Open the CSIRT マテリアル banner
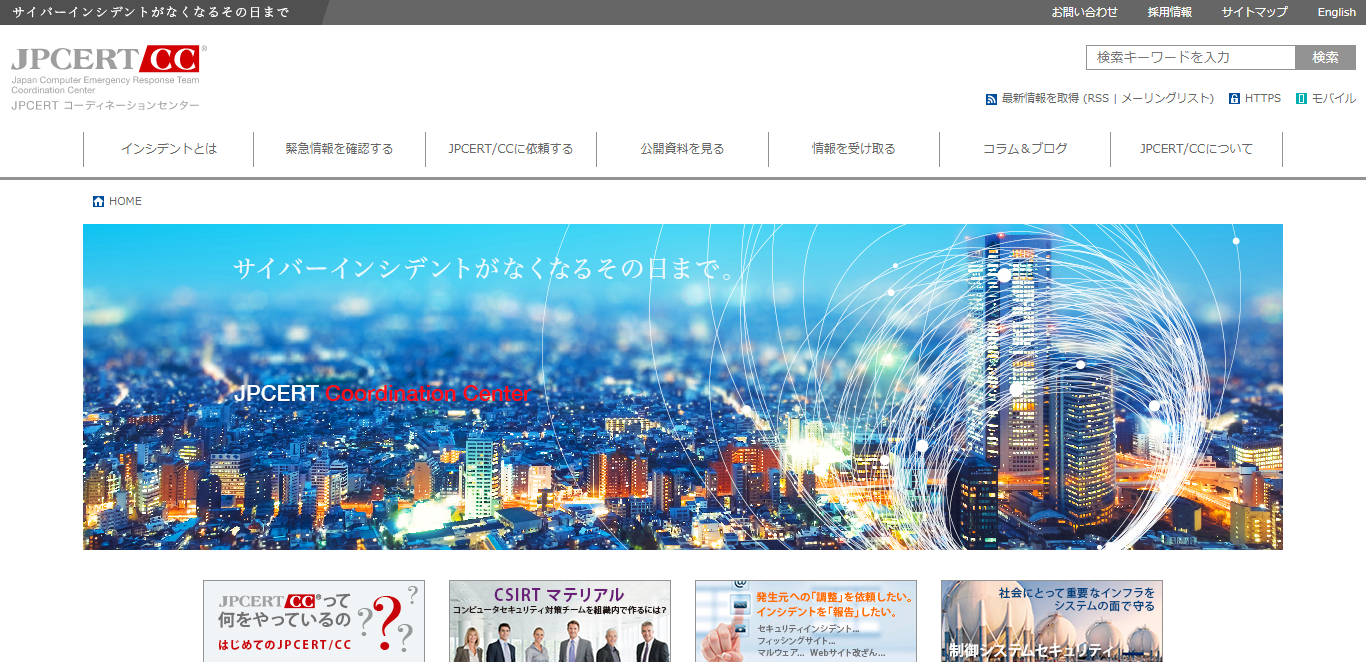Image resolution: width=1366 pixels, height=662 pixels. [x=560, y=621]
